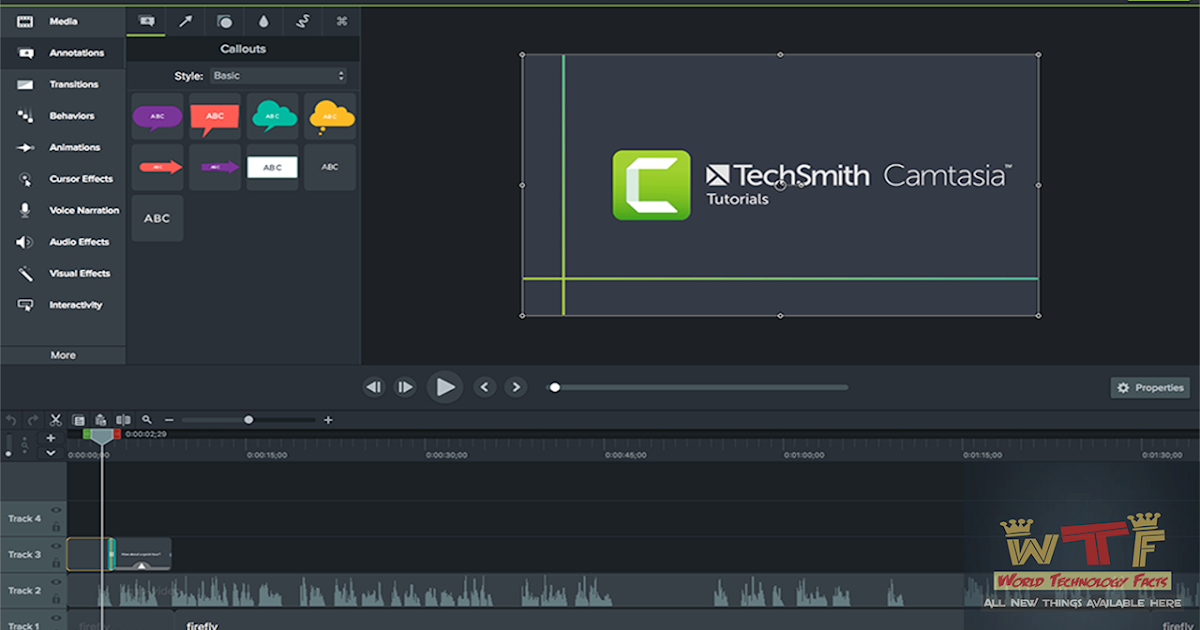Click the timeline zoom slider handle

pyautogui.click(x=249, y=420)
